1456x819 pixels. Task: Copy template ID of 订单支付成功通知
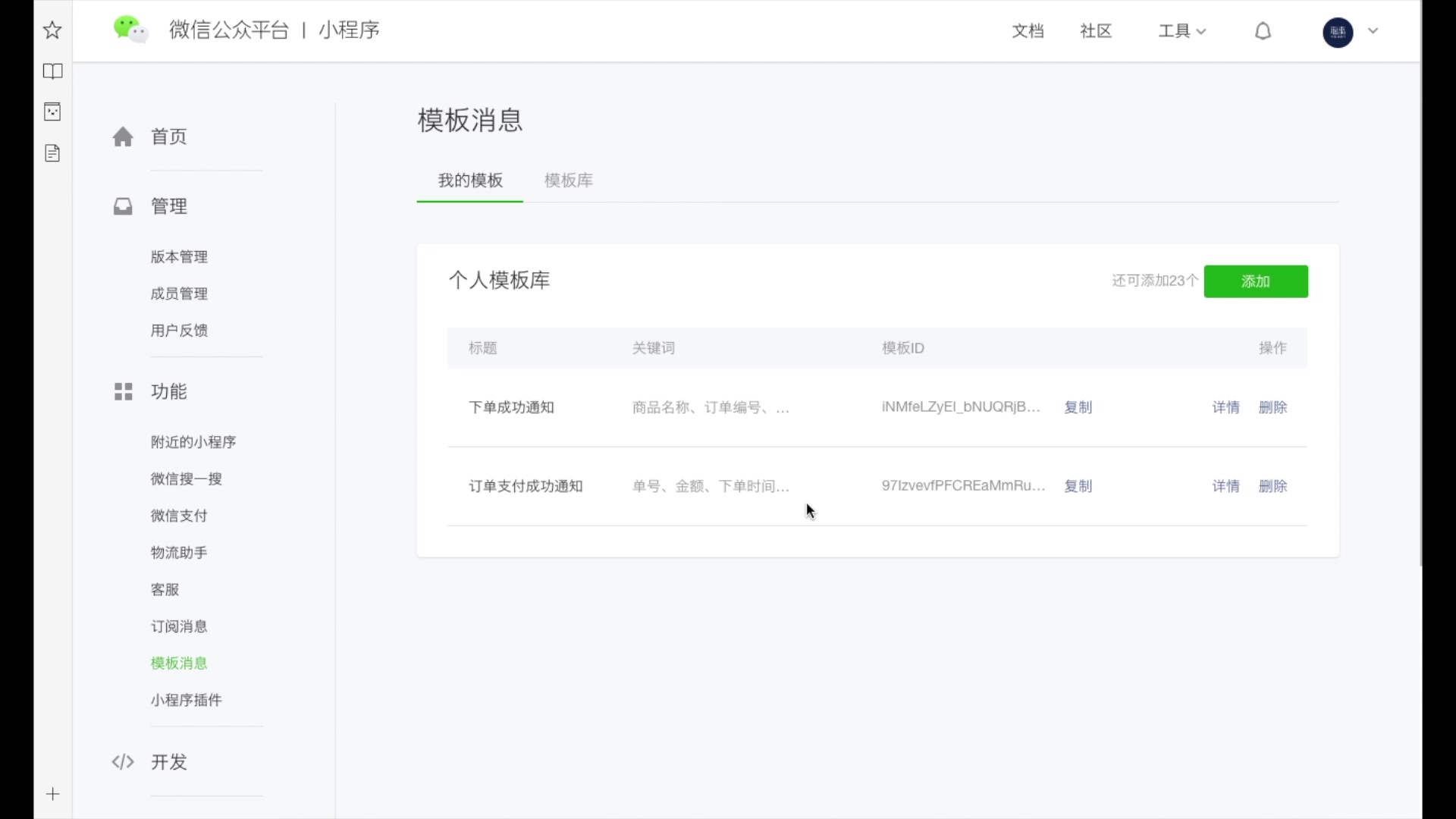pyautogui.click(x=1078, y=486)
